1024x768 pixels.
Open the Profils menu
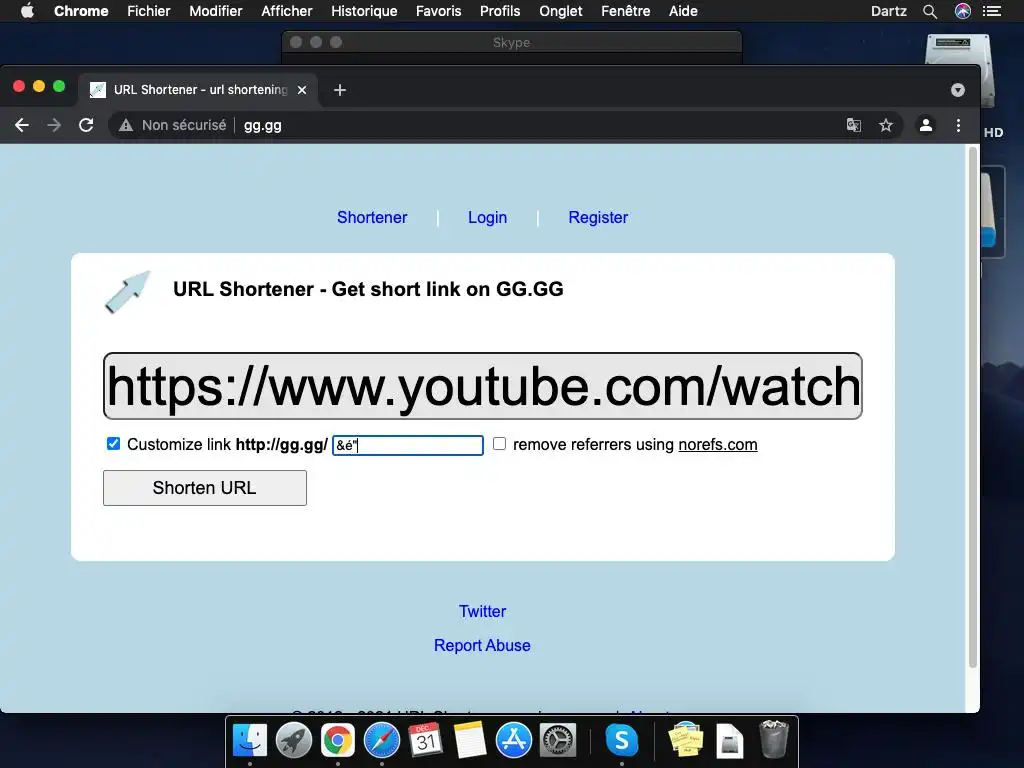[x=500, y=11]
